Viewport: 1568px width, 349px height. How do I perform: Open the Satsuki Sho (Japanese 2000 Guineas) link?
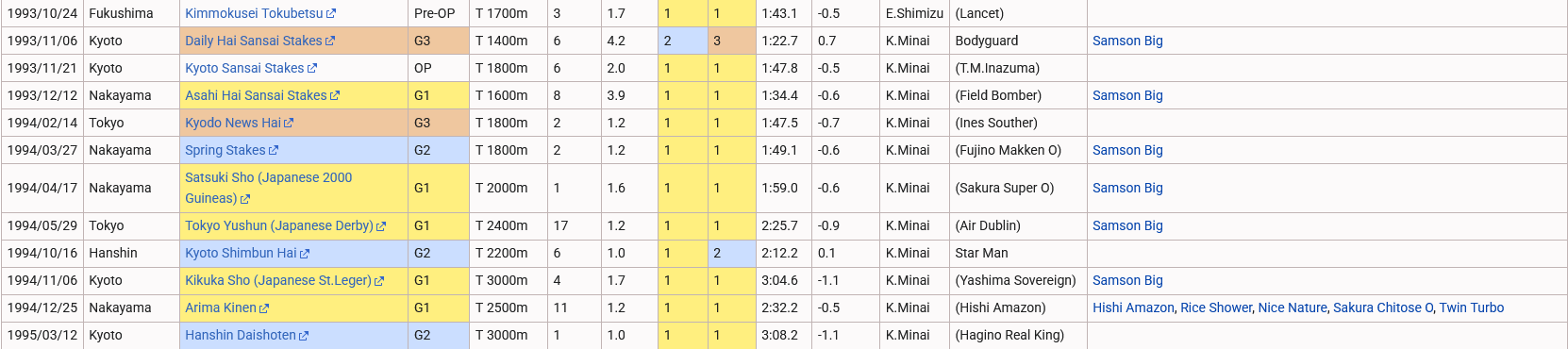pos(269,188)
